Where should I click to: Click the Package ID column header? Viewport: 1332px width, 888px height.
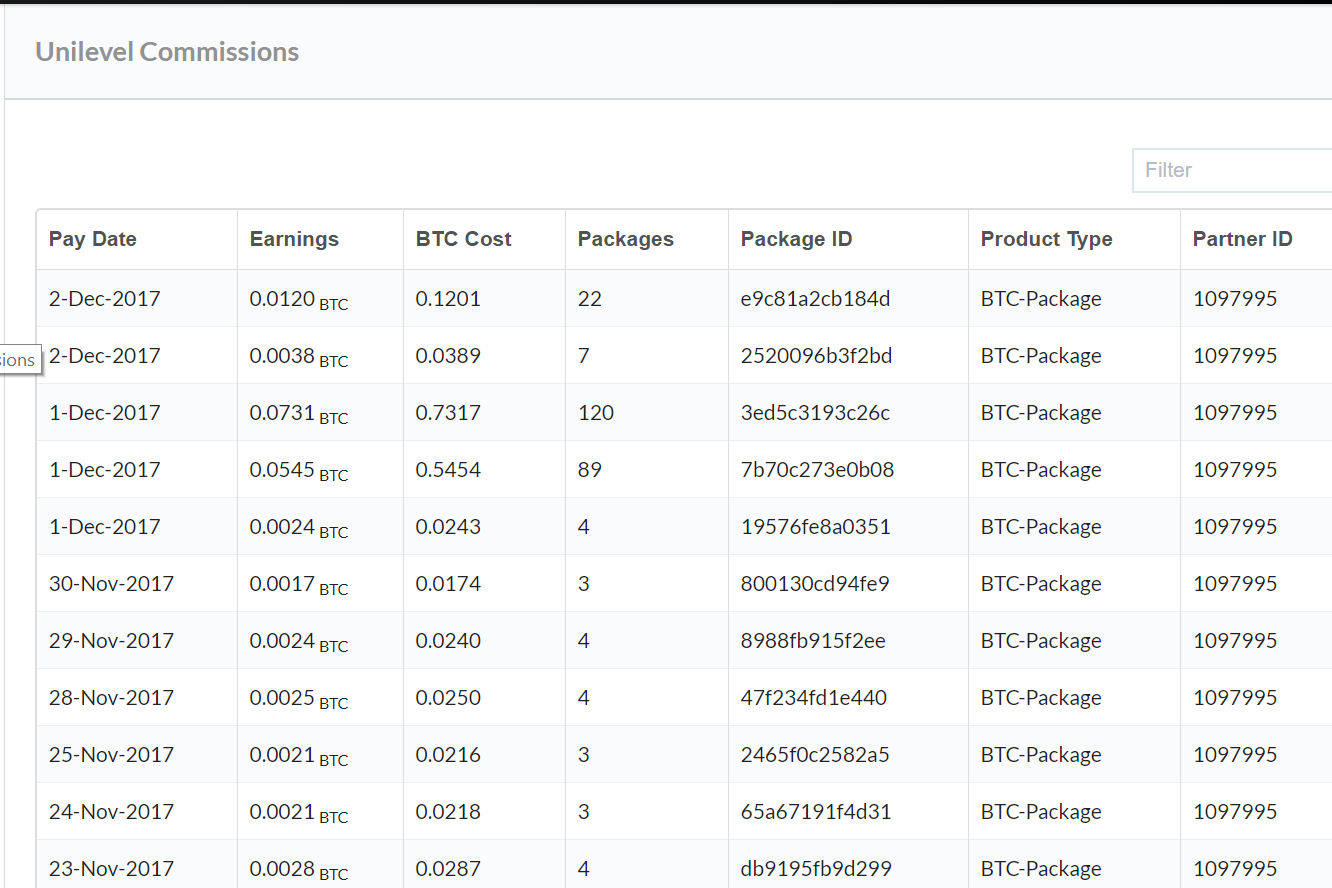796,239
